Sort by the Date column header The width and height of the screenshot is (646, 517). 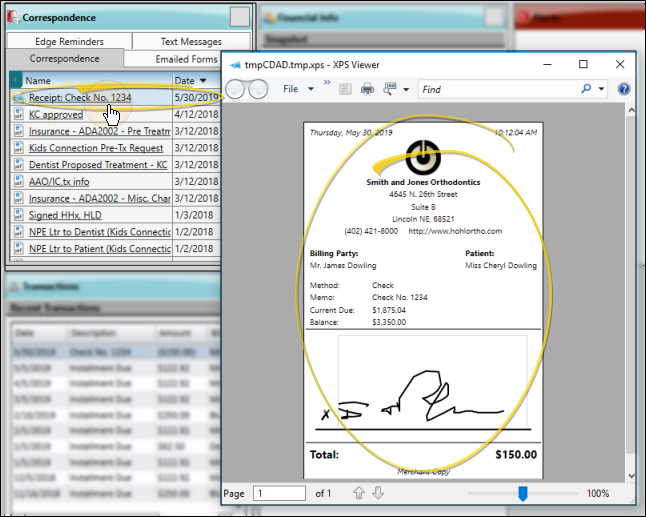[x=190, y=80]
